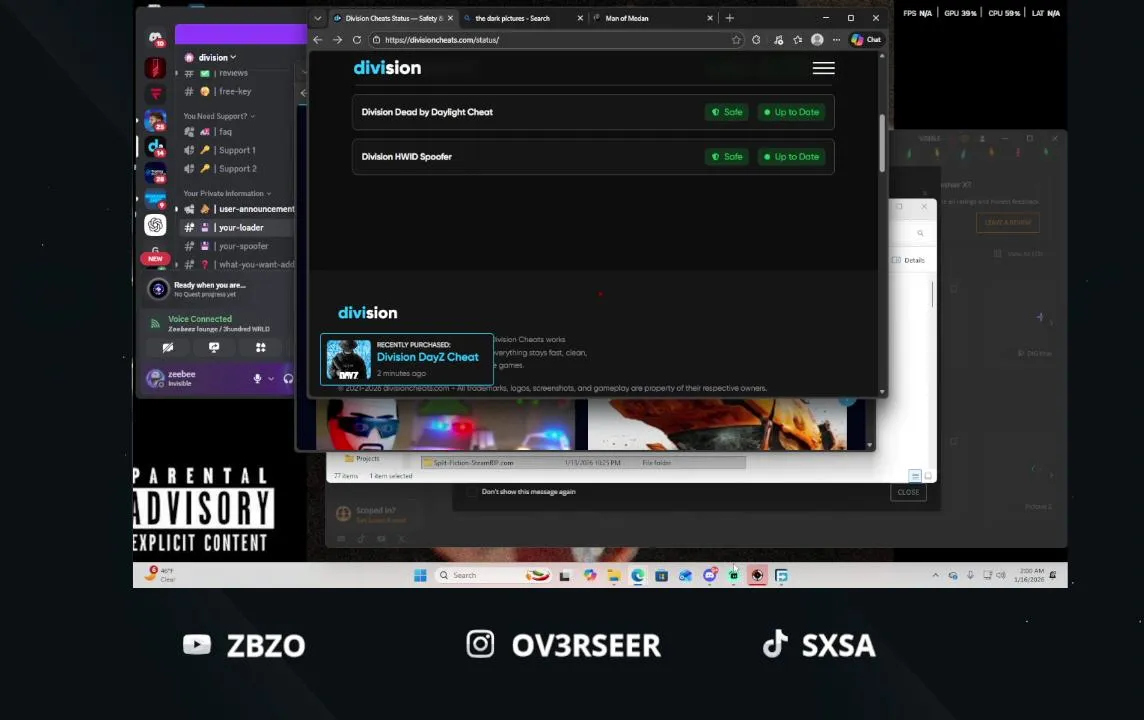Click the browser page vertical scrollbar
Viewport: 1144px width, 720px height.
[x=882, y=142]
